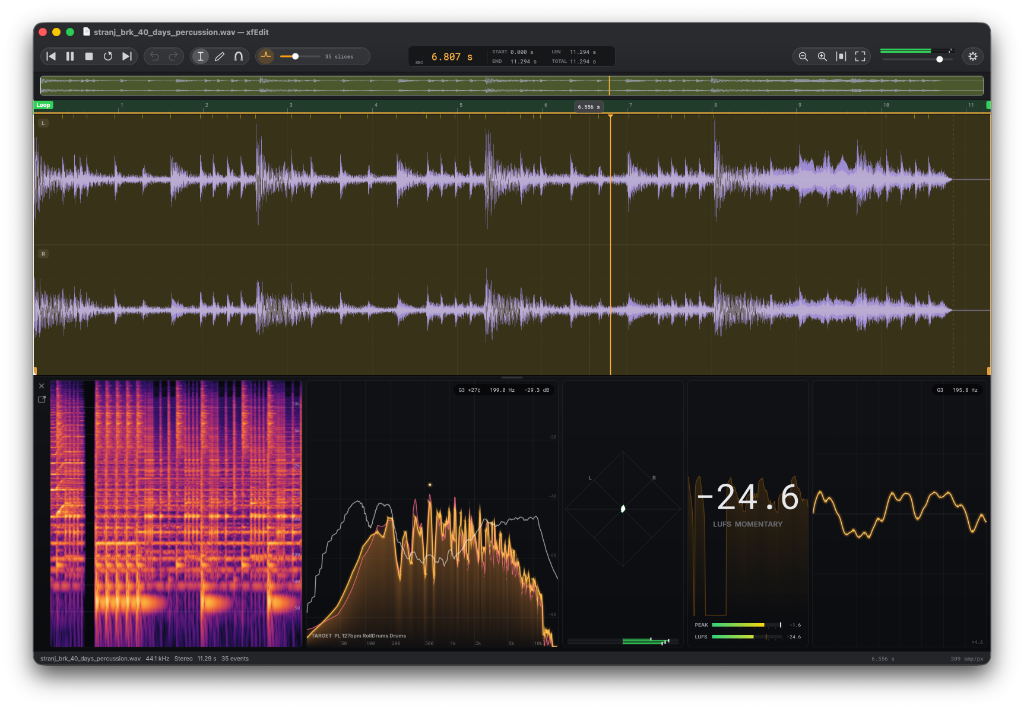Click the 35 slices label
Screen dimensions: 1024x709
pyautogui.click(x=339, y=57)
